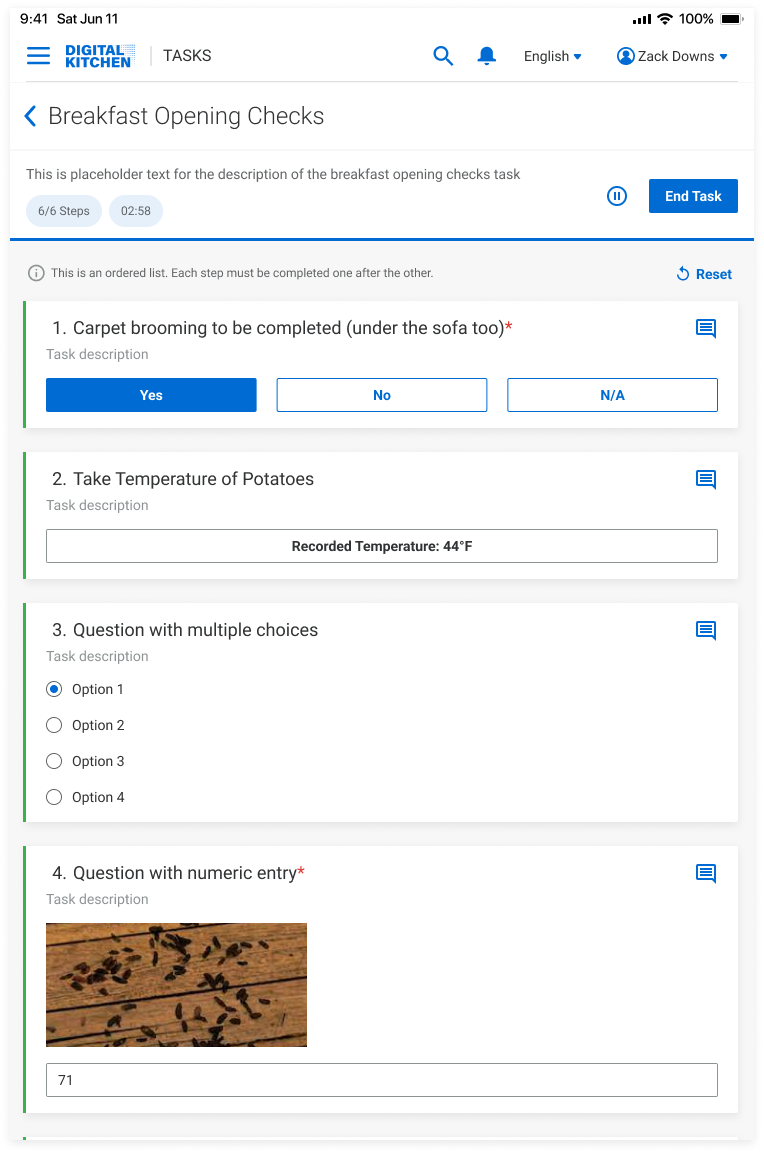764x1153 pixels.
Task: Open comment icon for carpet brooming step
Action: coord(706,328)
